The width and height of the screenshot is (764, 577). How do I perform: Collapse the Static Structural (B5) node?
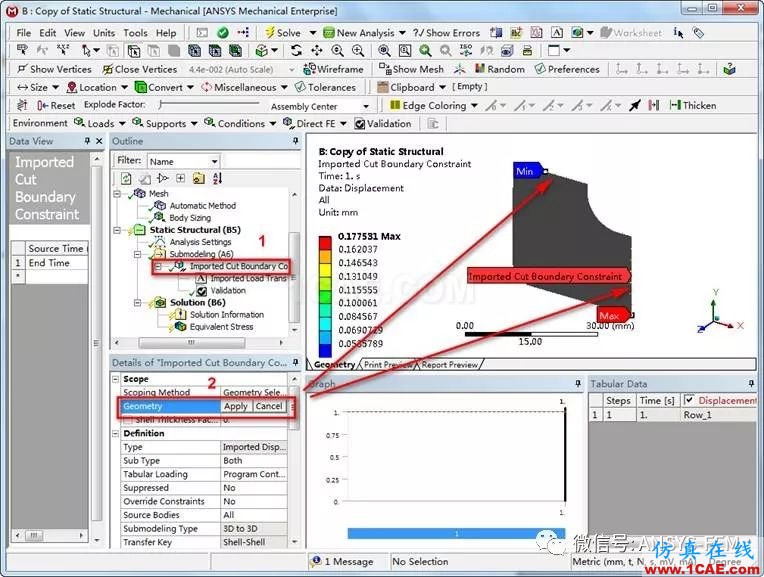point(117,230)
